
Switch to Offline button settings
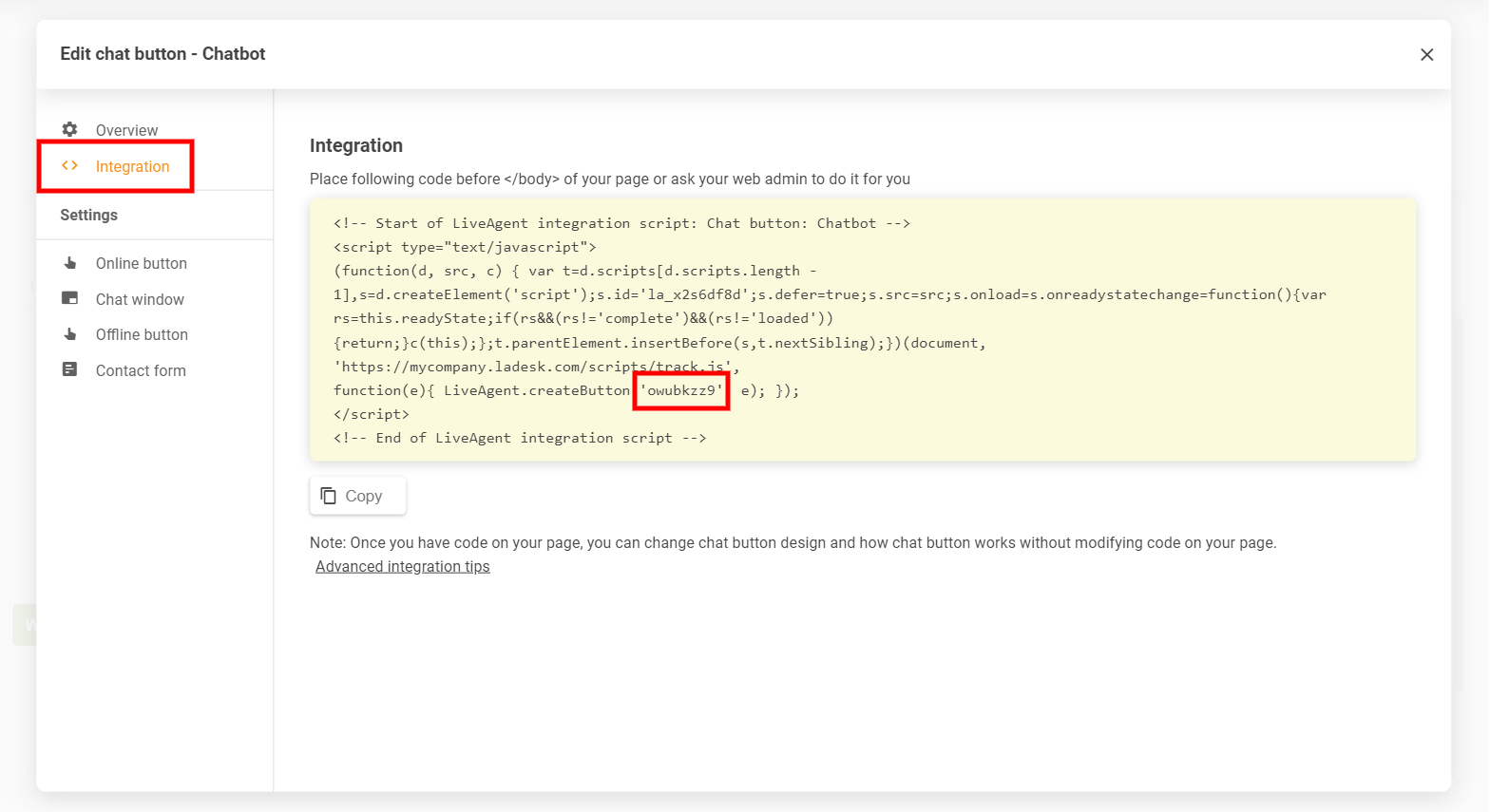(142, 335)
